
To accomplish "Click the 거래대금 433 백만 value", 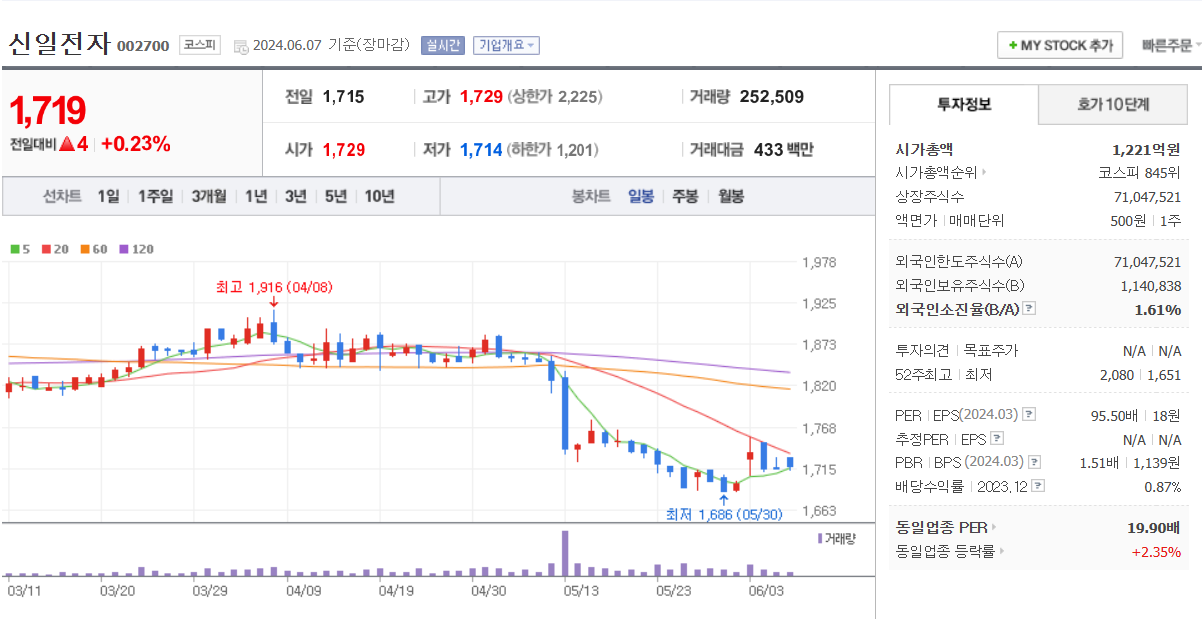I will click(783, 150).
